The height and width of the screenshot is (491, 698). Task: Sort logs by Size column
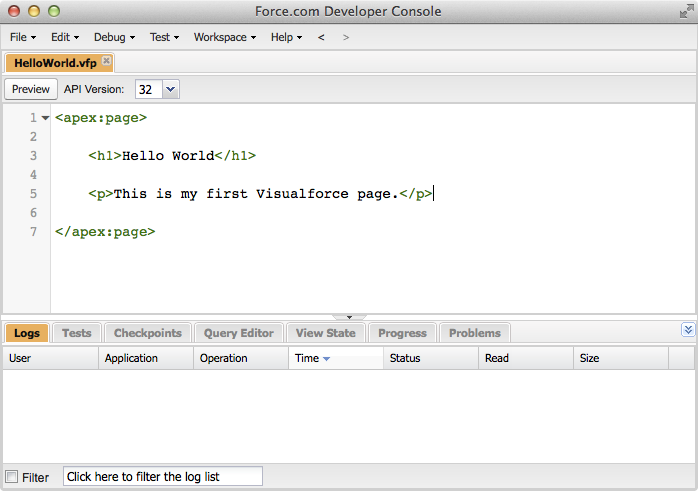[x=621, y=358]
